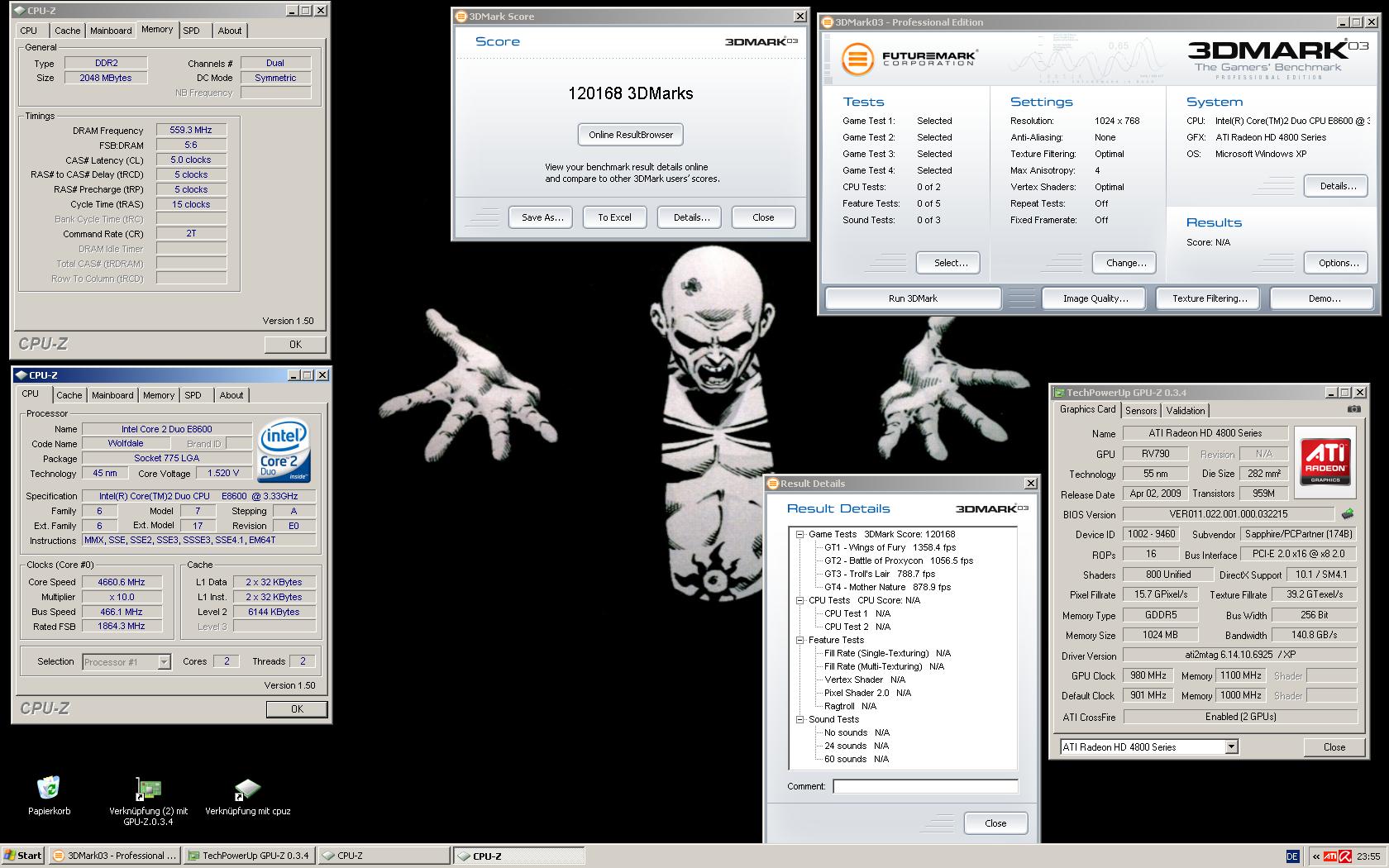Open the Processor #1 selection dropdown
Screen dimensions: 1389x868
click(x=164, y=662)
